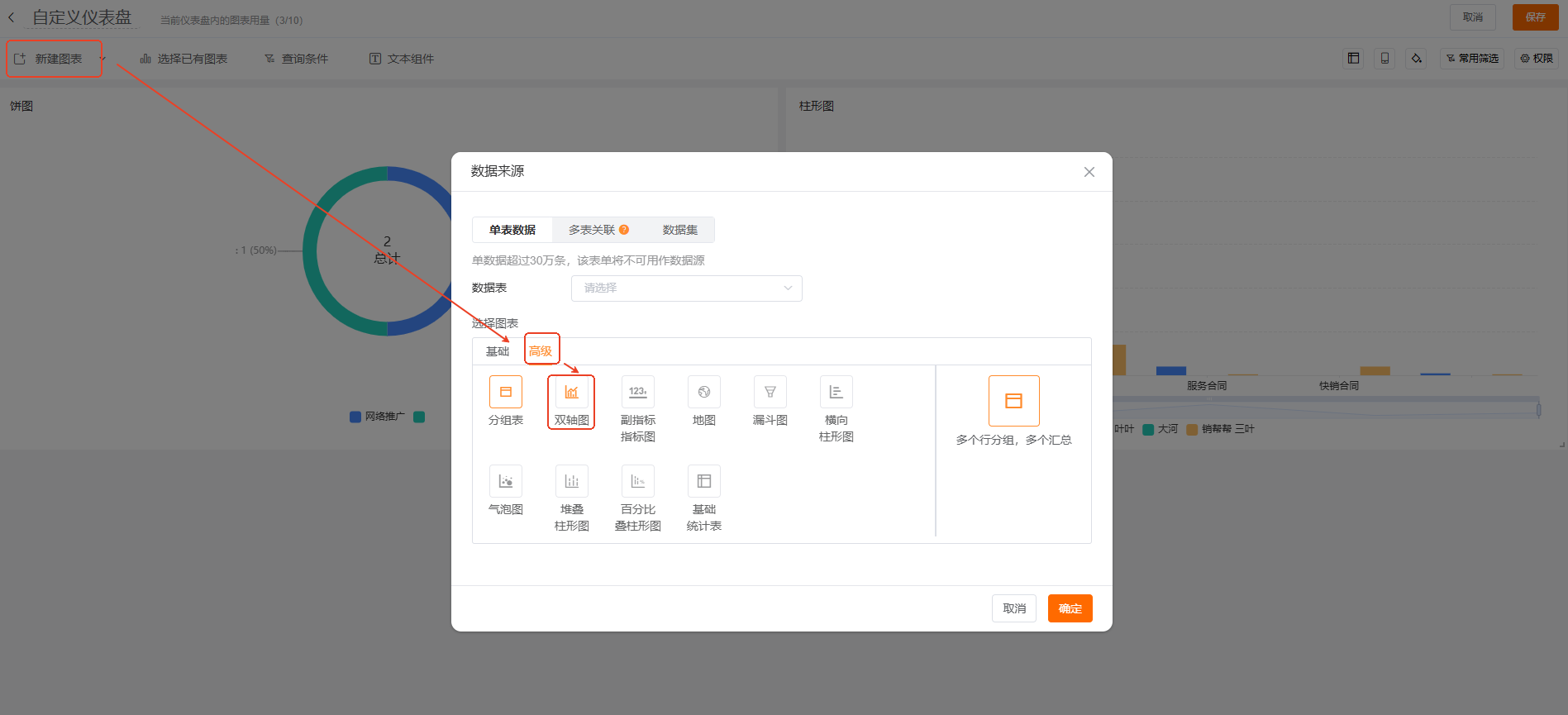Close the 数据来源 dialog
1568x715 pixels.
coord(1089,172)
